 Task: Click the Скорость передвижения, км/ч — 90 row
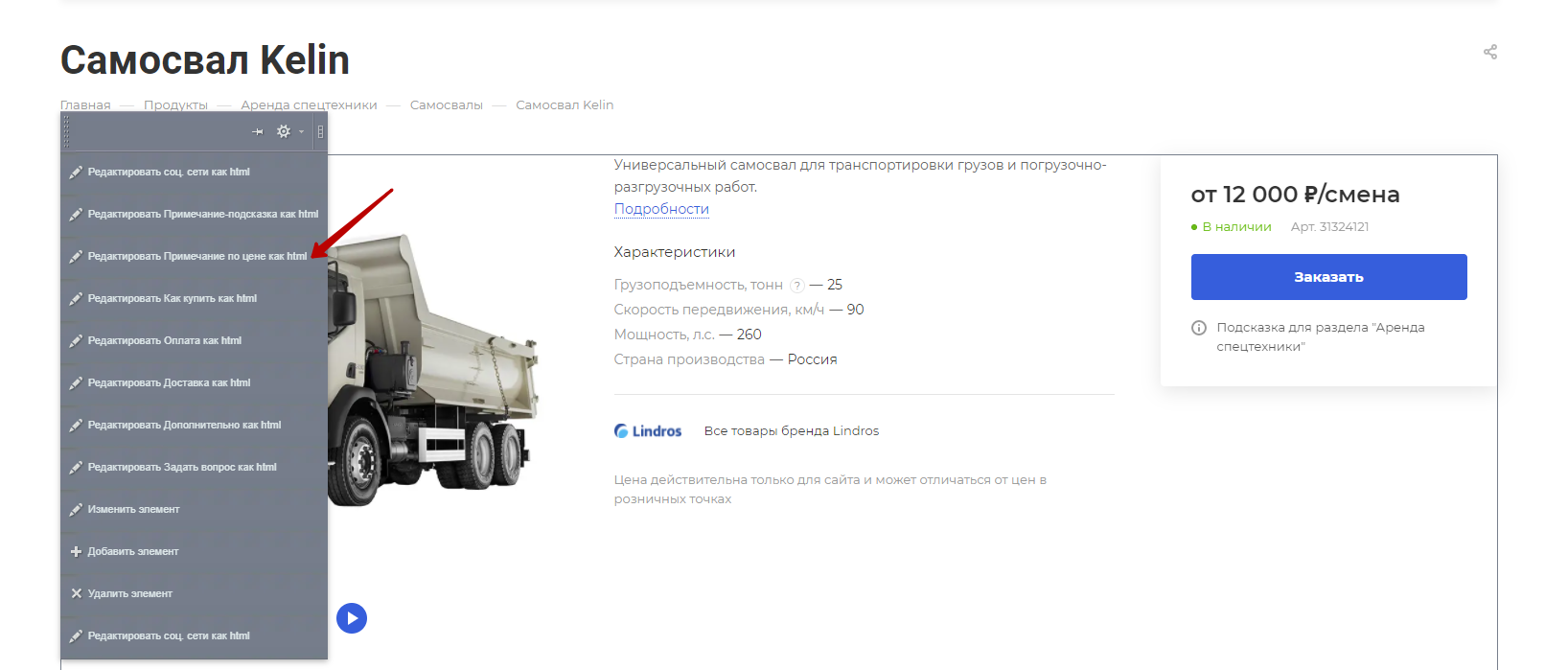coord(739,310)
